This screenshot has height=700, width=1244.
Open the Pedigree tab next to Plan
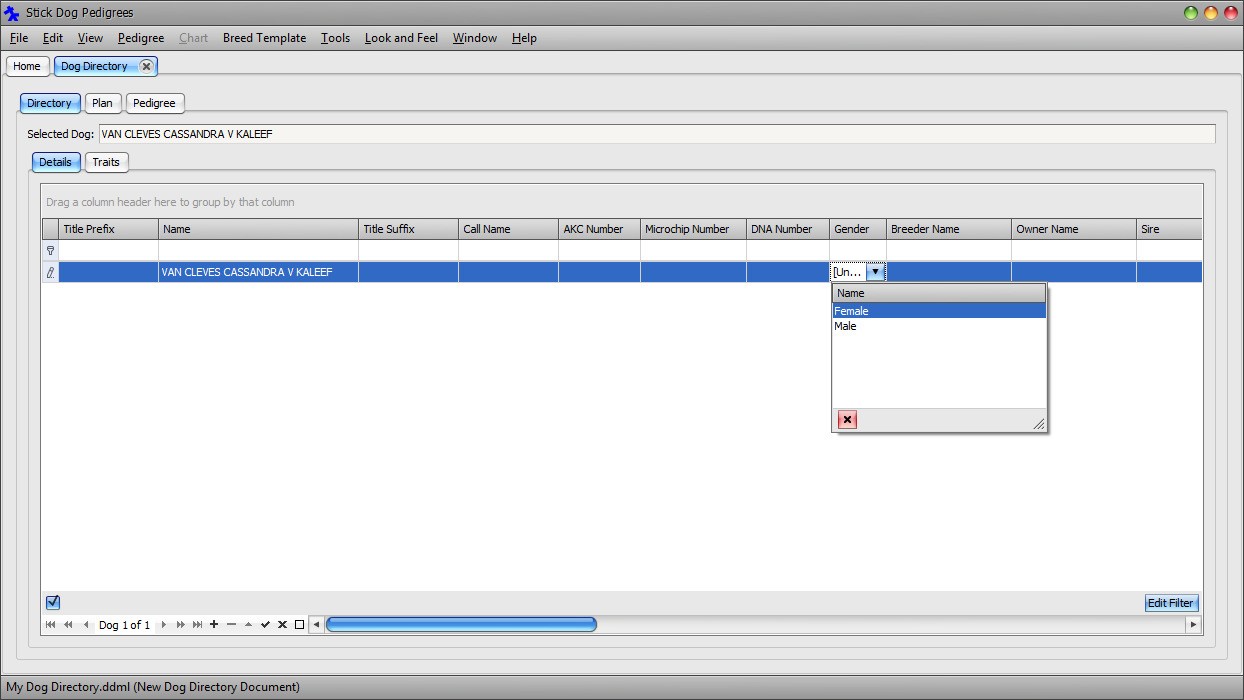tap(154, 103)
